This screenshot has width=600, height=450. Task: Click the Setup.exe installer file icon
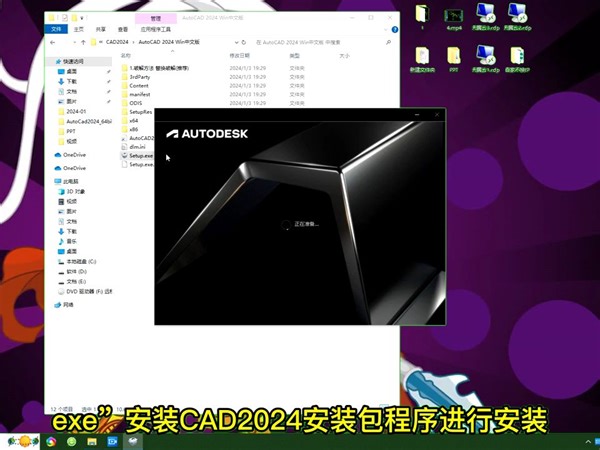pyautogui.click(x=124, y=156)
